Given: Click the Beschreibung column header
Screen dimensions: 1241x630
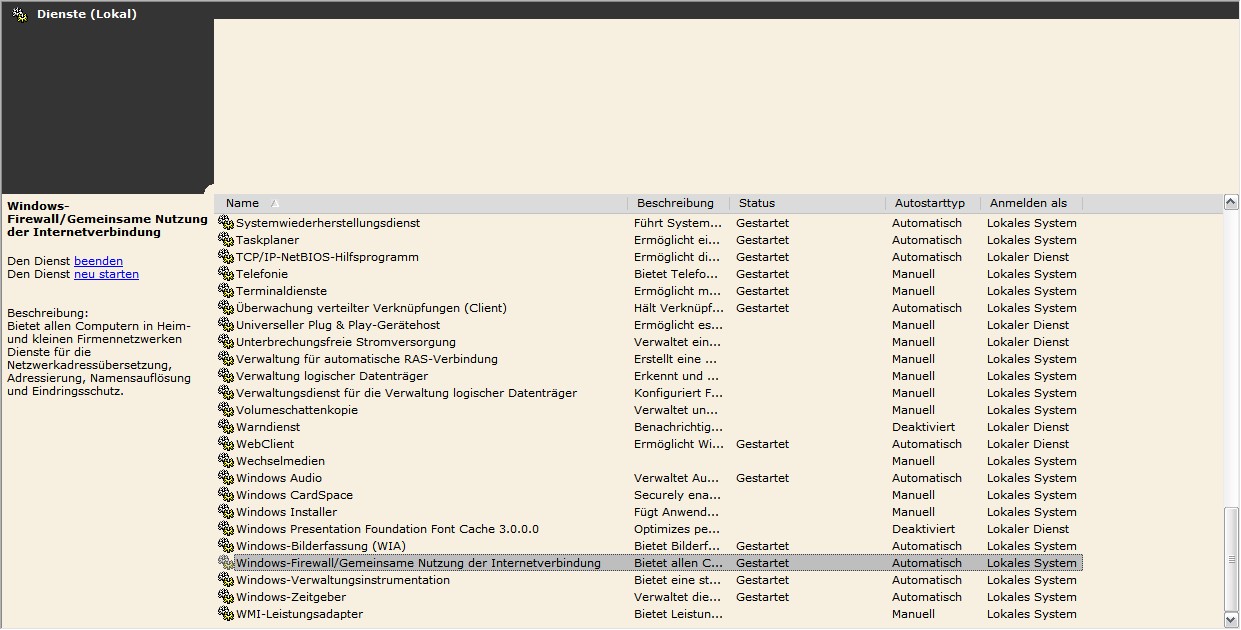Looking at the screenshot, I should [x=675, y=203].
